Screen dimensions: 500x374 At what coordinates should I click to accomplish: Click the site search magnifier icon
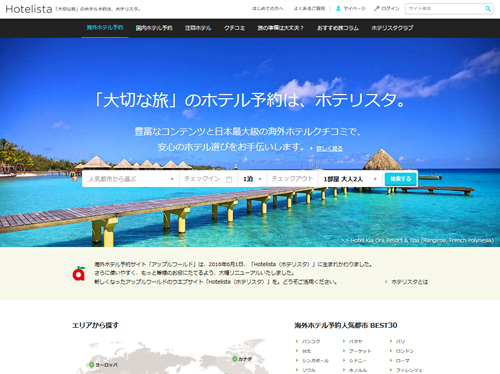point(488,9)
